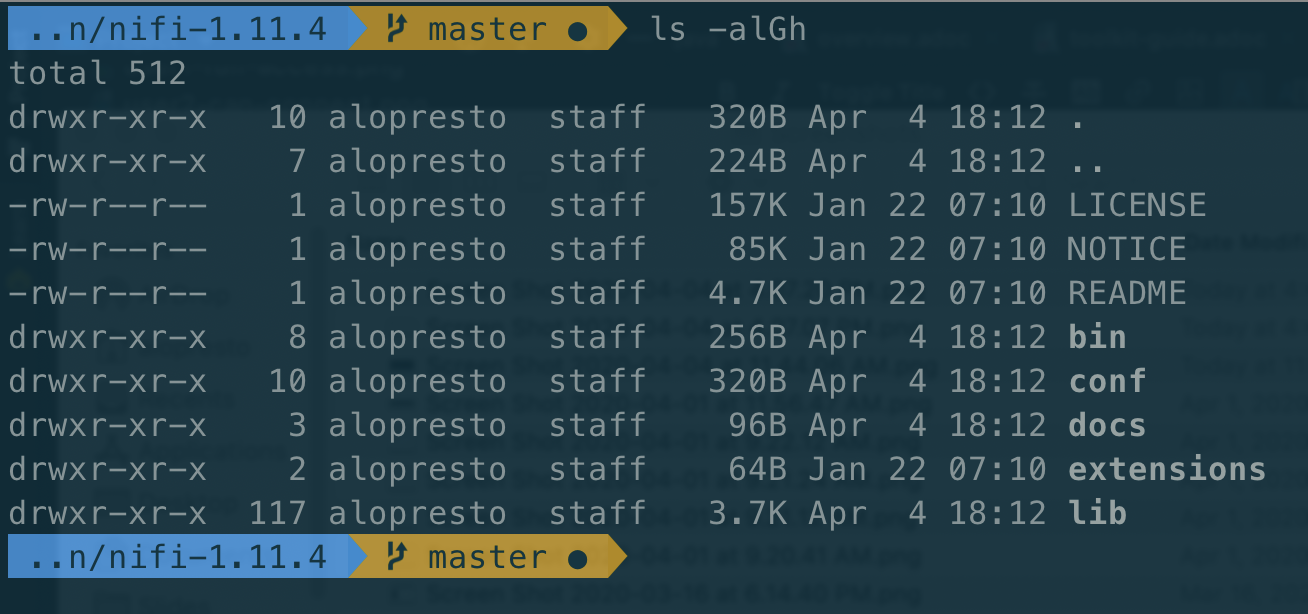Select the README file name
The height and width of the screenshot is (614, 1308).
(1127, 293)
